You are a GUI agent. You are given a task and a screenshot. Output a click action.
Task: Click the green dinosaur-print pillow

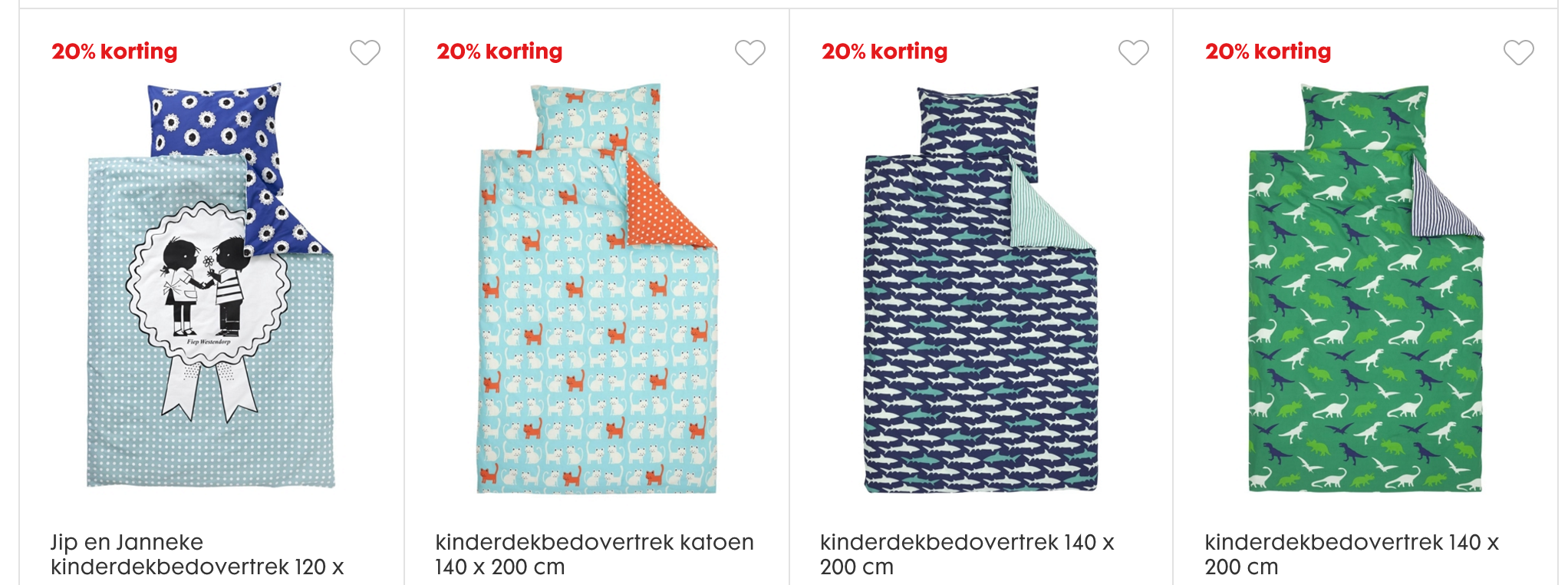1363,115
